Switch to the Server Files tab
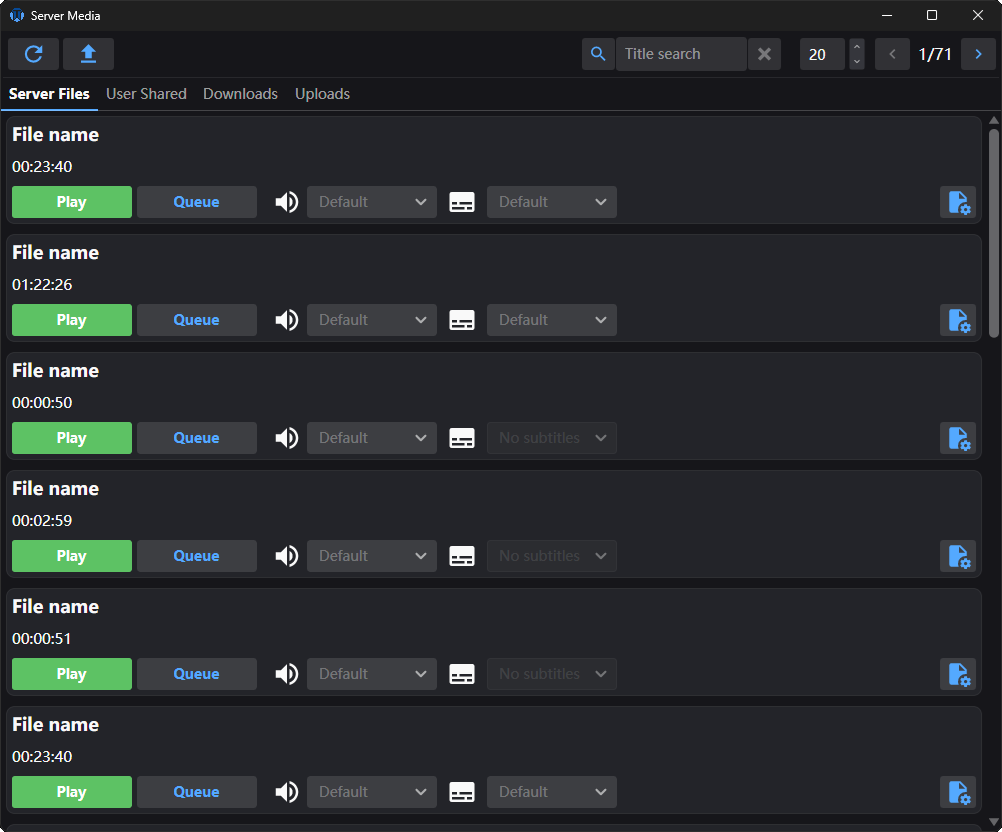The height and width of the screenshot is (832, 1002). point(49,94)
